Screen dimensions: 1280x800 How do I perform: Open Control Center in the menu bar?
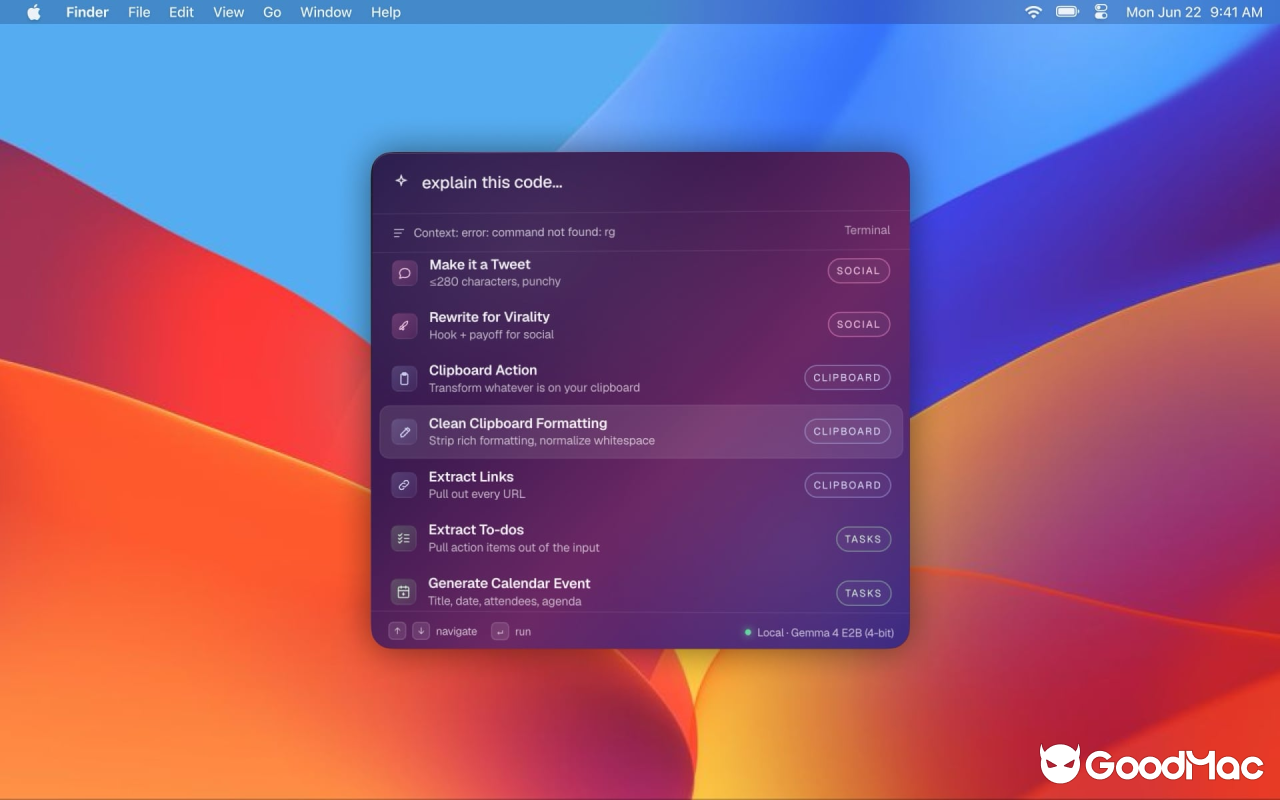(1101, 12)
